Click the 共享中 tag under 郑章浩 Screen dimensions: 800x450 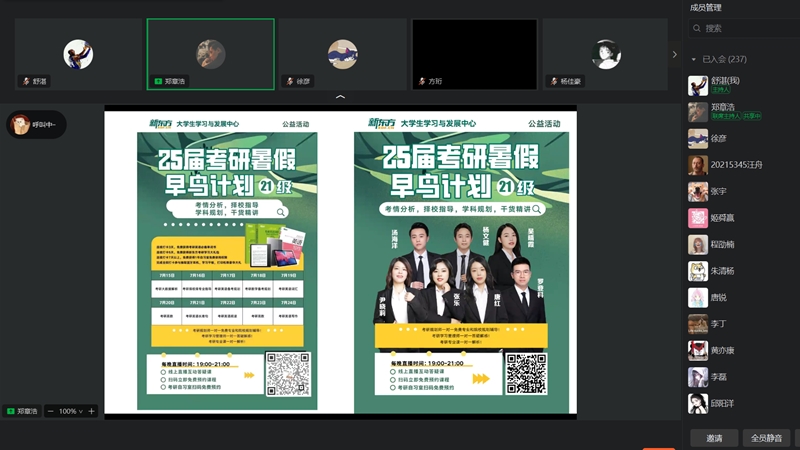click(x=752, y=116)
